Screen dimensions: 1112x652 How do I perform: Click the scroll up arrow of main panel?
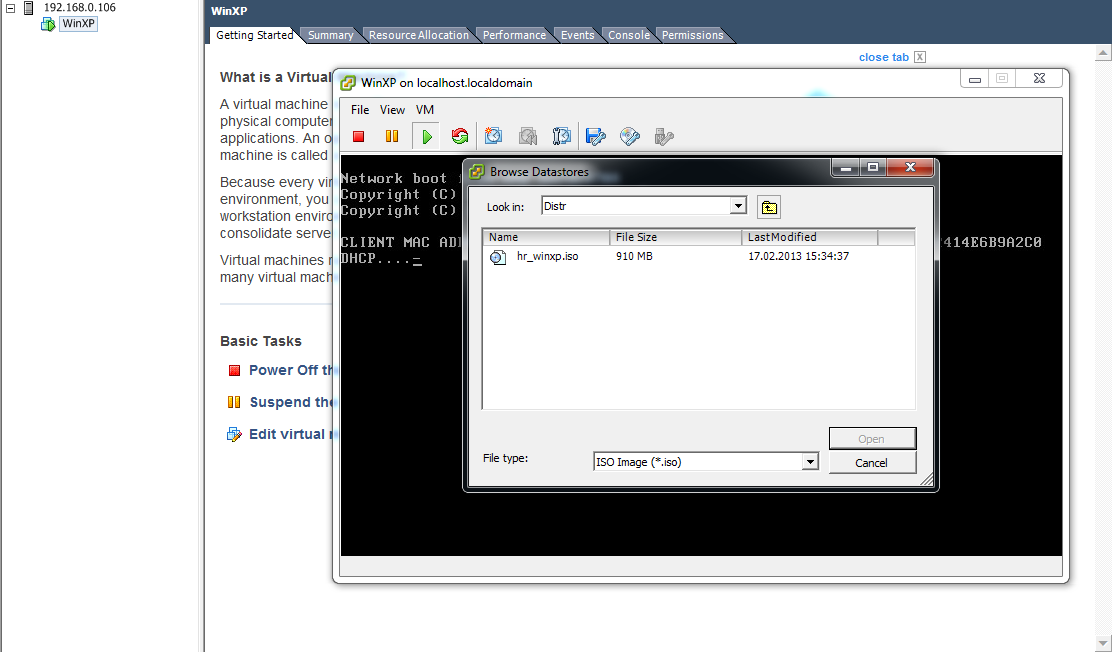pos(1103,53)
